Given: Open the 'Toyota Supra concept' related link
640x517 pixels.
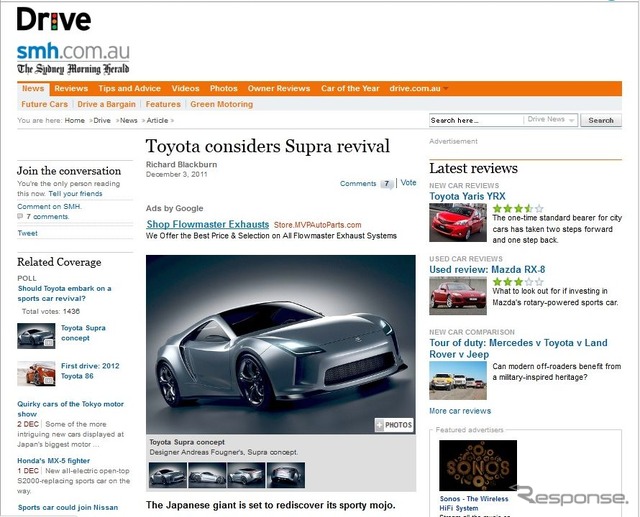Looking at the screenshot, I should [x=83, y=333].
